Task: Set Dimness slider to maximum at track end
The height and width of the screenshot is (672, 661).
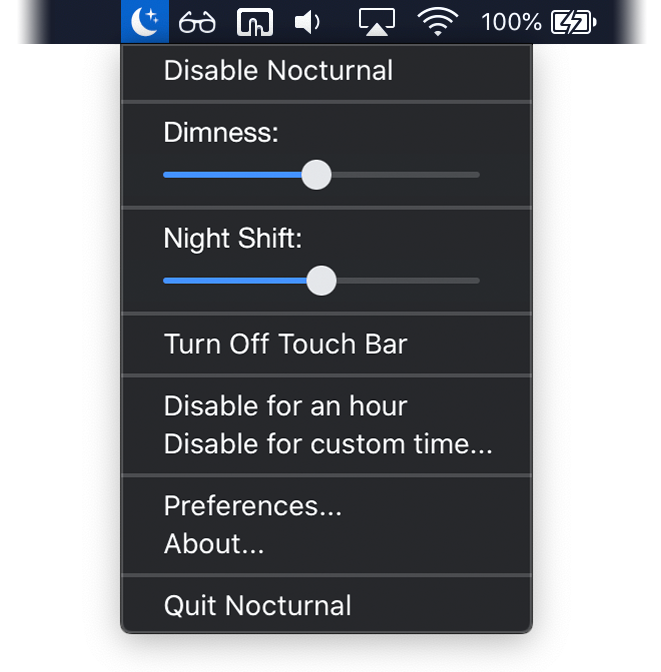Action: (478, 175)
